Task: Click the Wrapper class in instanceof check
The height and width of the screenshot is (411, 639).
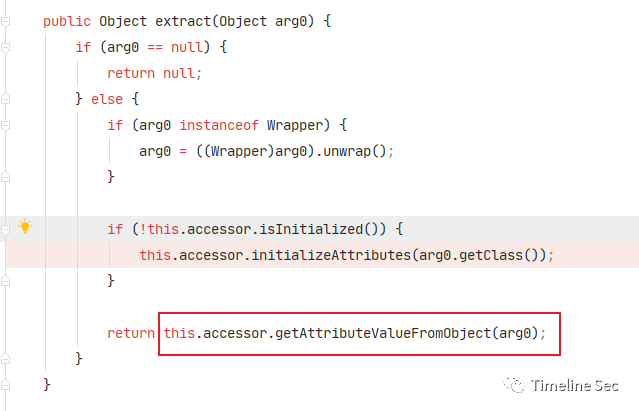Action: coord(294,125)
